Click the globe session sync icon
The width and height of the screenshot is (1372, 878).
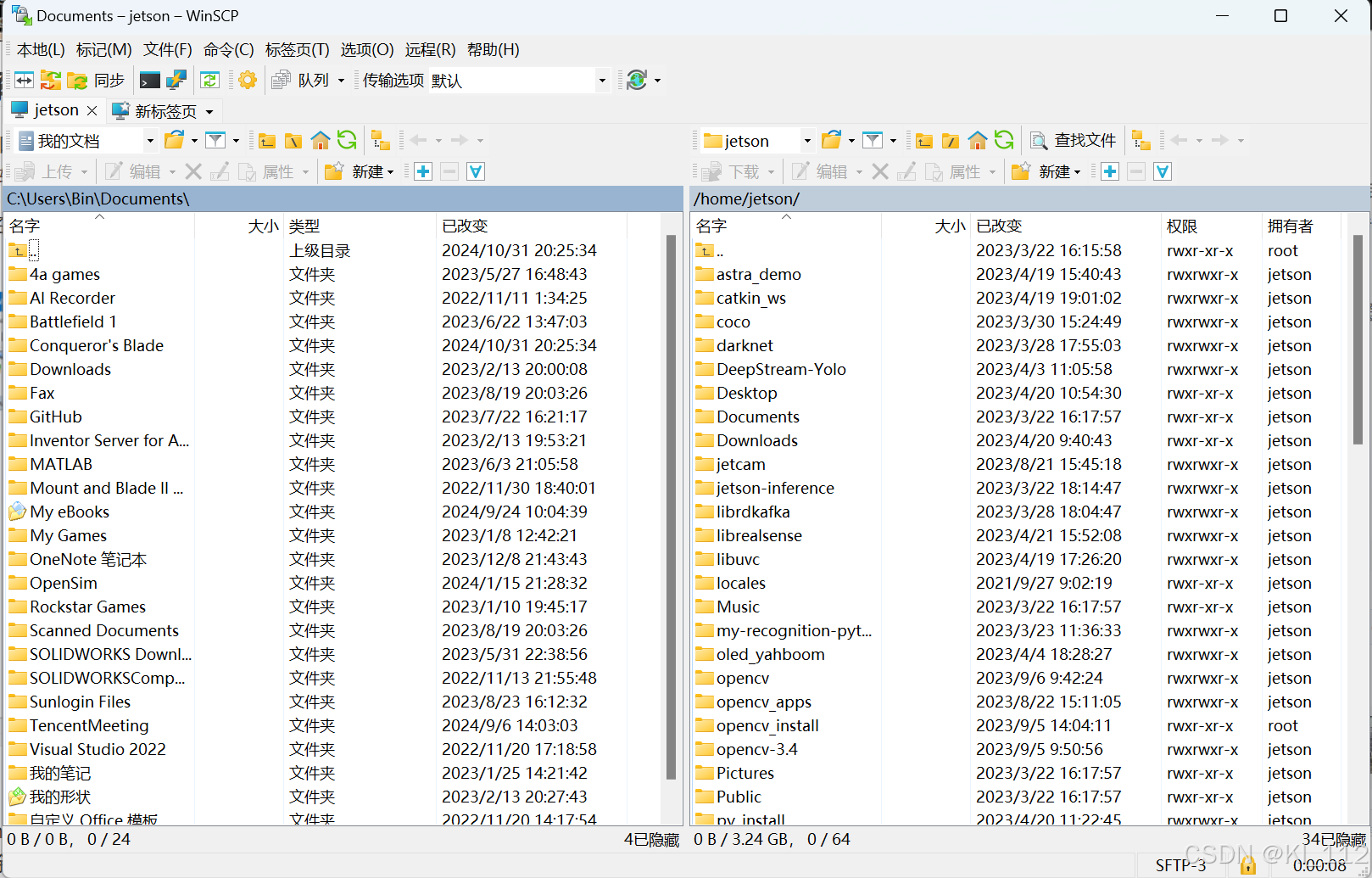point(637,81)
